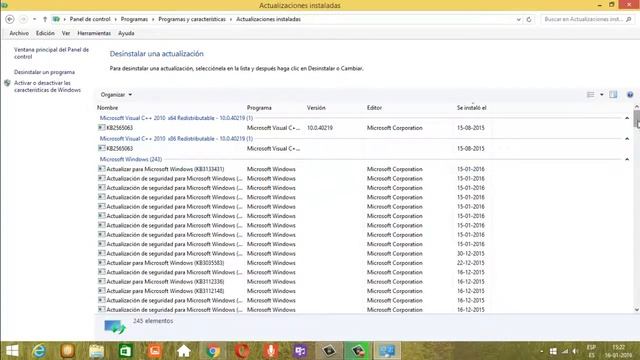Screen dimensions: 640x360
Task: Open the Organizar dropdown
Action: point(116,95)
